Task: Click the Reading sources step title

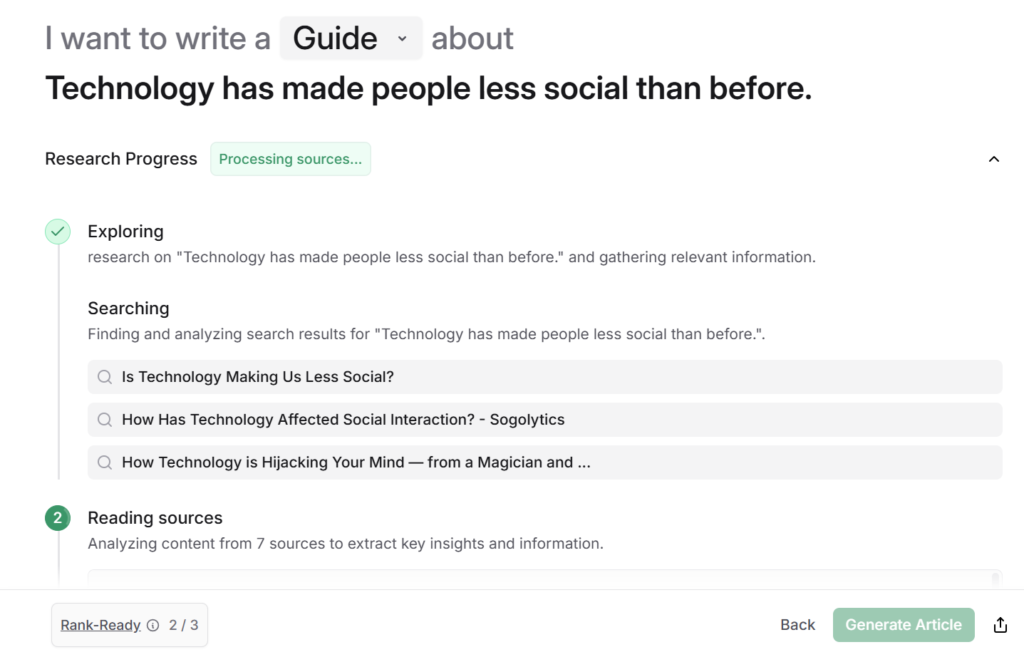Action: pos(155,518)
